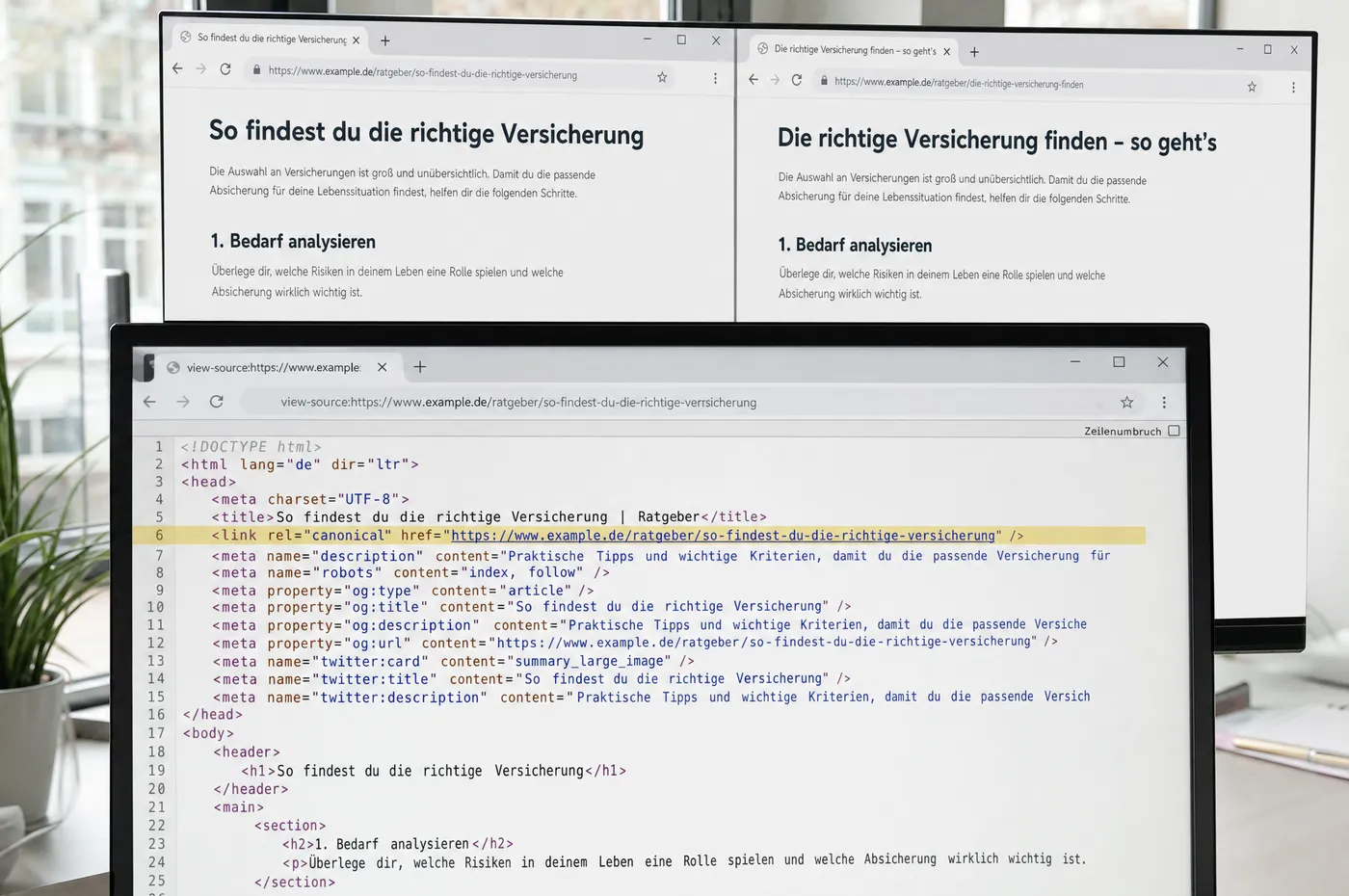Click the so-findest-du-die-richtige-versicherung address bar
The height and width of the screenshot is (896, 1349).
point(461,73)
